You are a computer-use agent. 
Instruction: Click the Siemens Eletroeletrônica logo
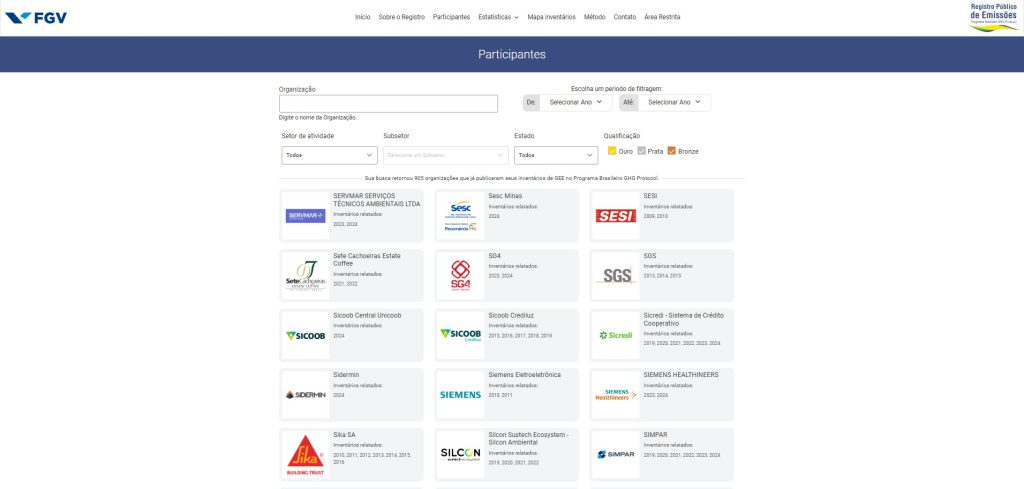coord(460,394)
